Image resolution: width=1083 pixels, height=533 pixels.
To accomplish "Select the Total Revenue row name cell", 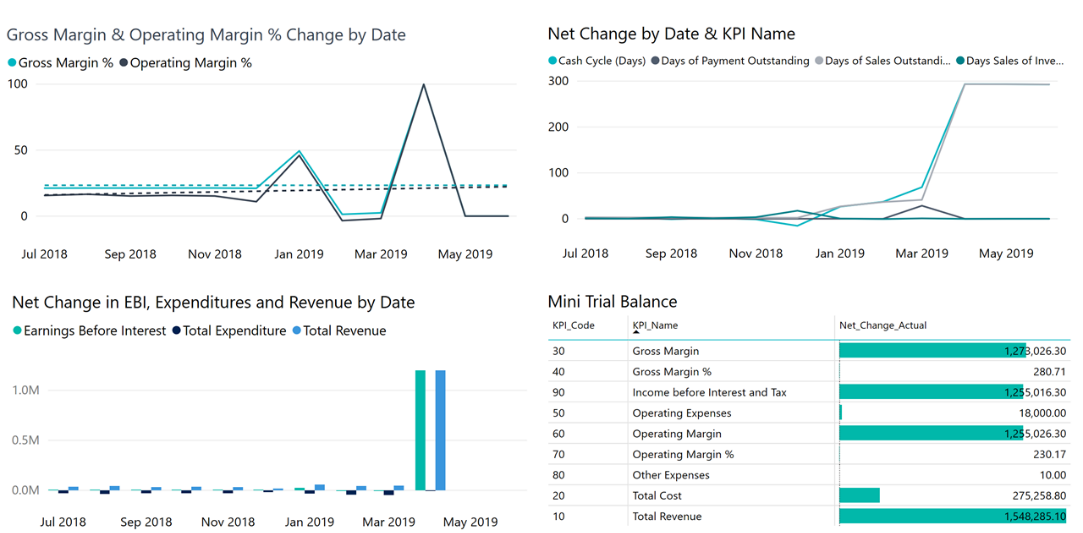I will tap(731, 516).
